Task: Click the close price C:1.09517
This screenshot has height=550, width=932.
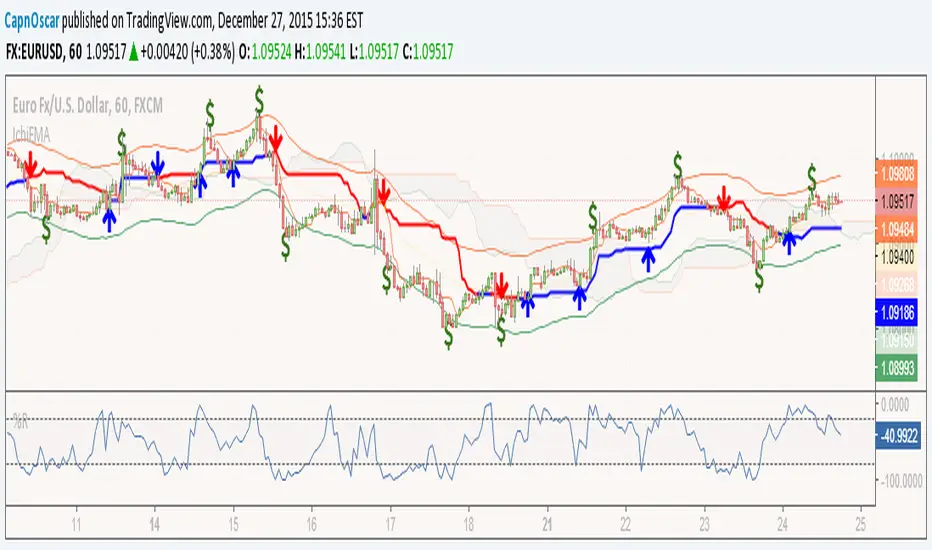Action: [x=428, y=52]
